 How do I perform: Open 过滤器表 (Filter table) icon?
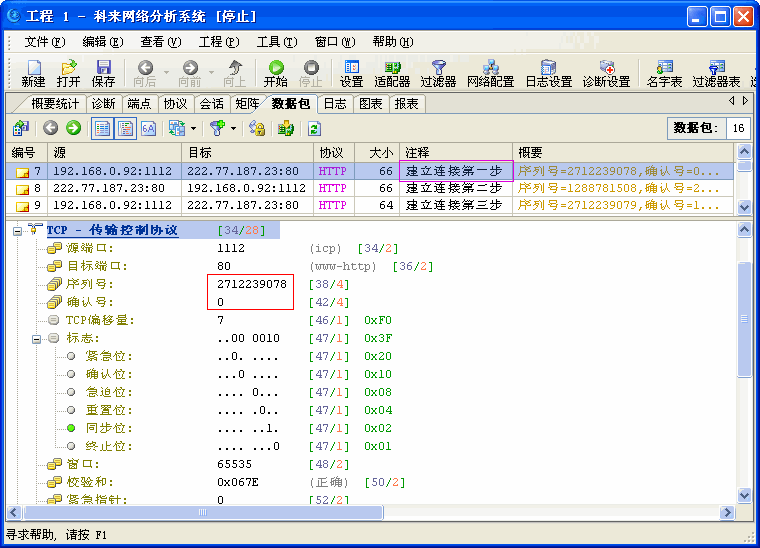(716, 74)
